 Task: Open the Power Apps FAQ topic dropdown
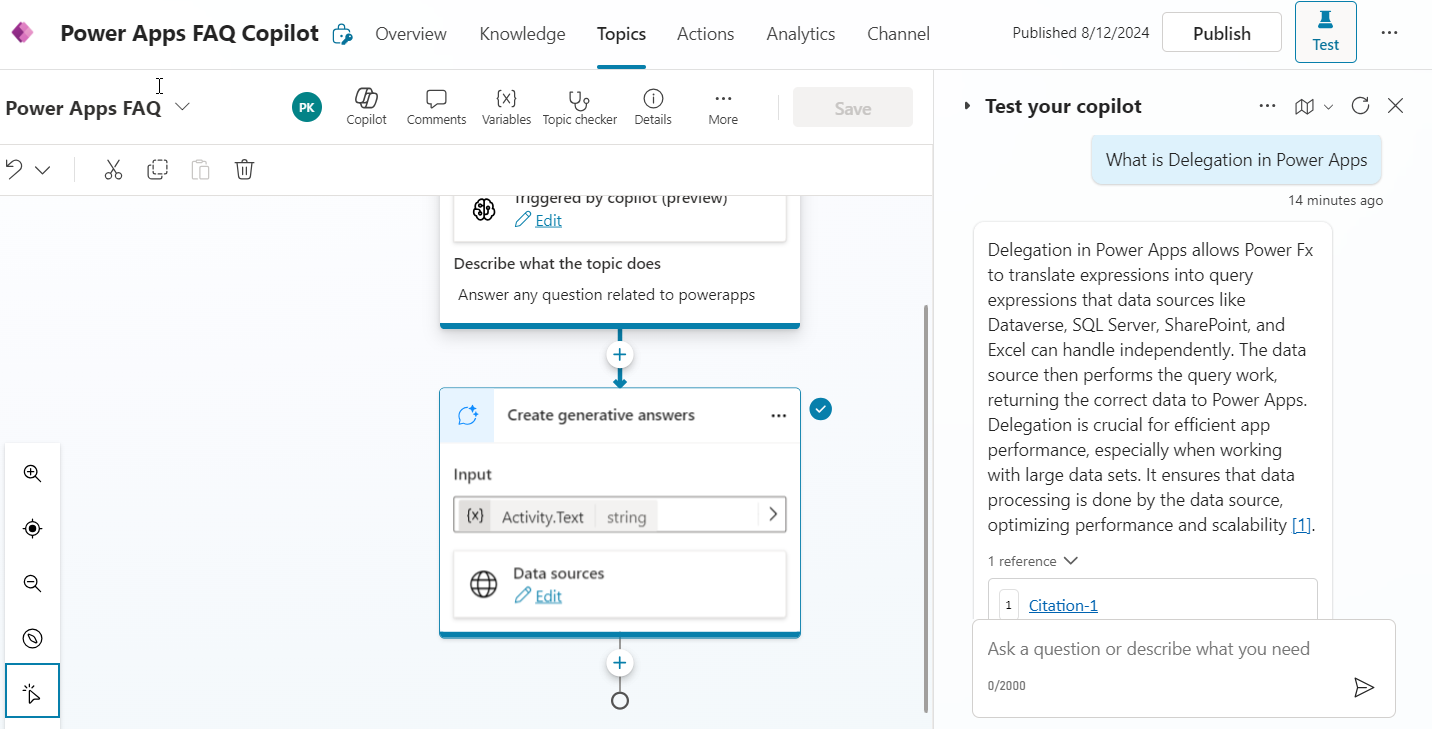click(182, 106)
